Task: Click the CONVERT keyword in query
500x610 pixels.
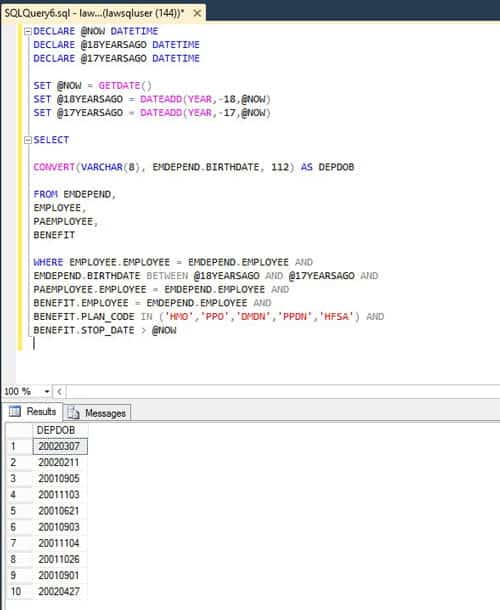Action: (54, 167)
